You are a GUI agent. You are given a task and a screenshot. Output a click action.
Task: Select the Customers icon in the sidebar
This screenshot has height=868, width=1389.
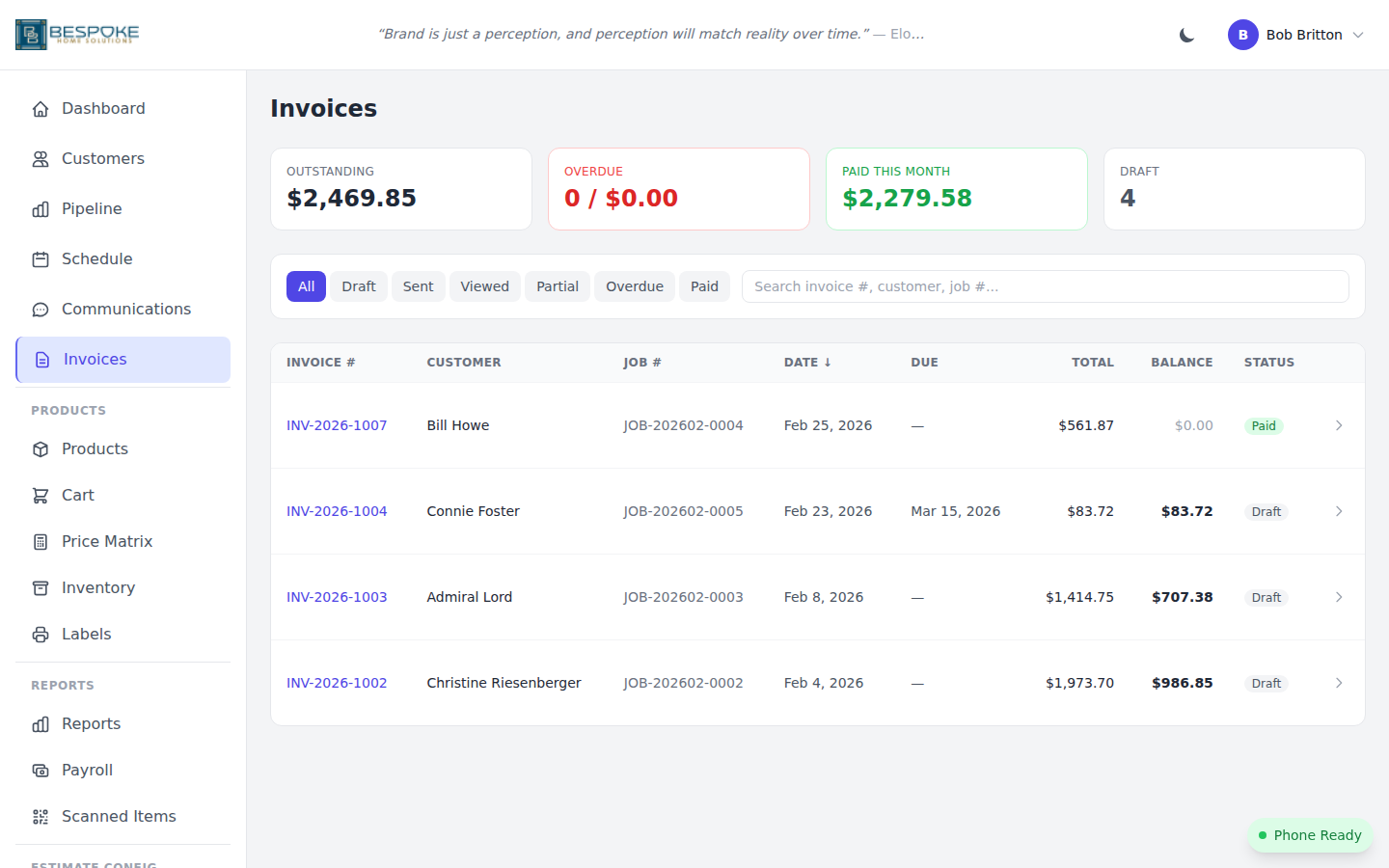41,158
